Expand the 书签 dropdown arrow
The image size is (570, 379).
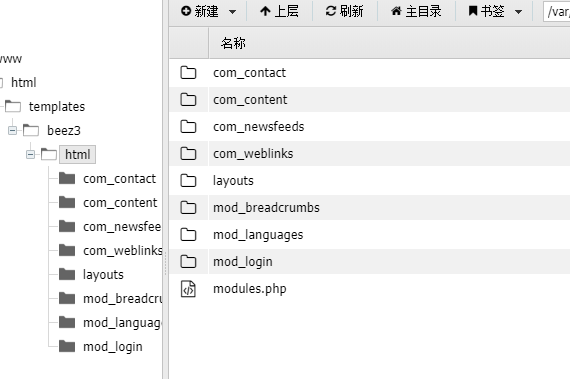519,12
